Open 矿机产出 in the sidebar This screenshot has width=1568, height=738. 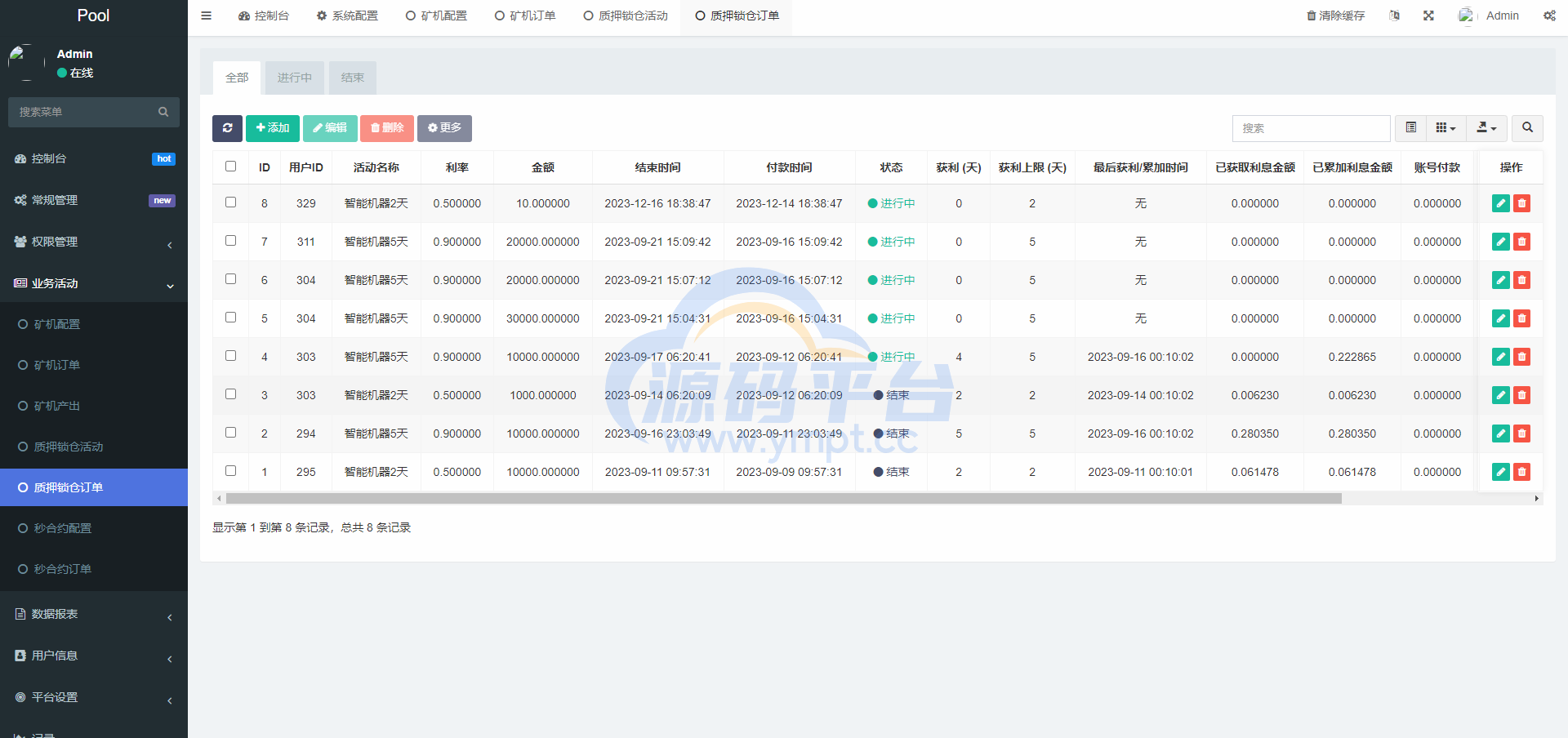tap(57, 406)
